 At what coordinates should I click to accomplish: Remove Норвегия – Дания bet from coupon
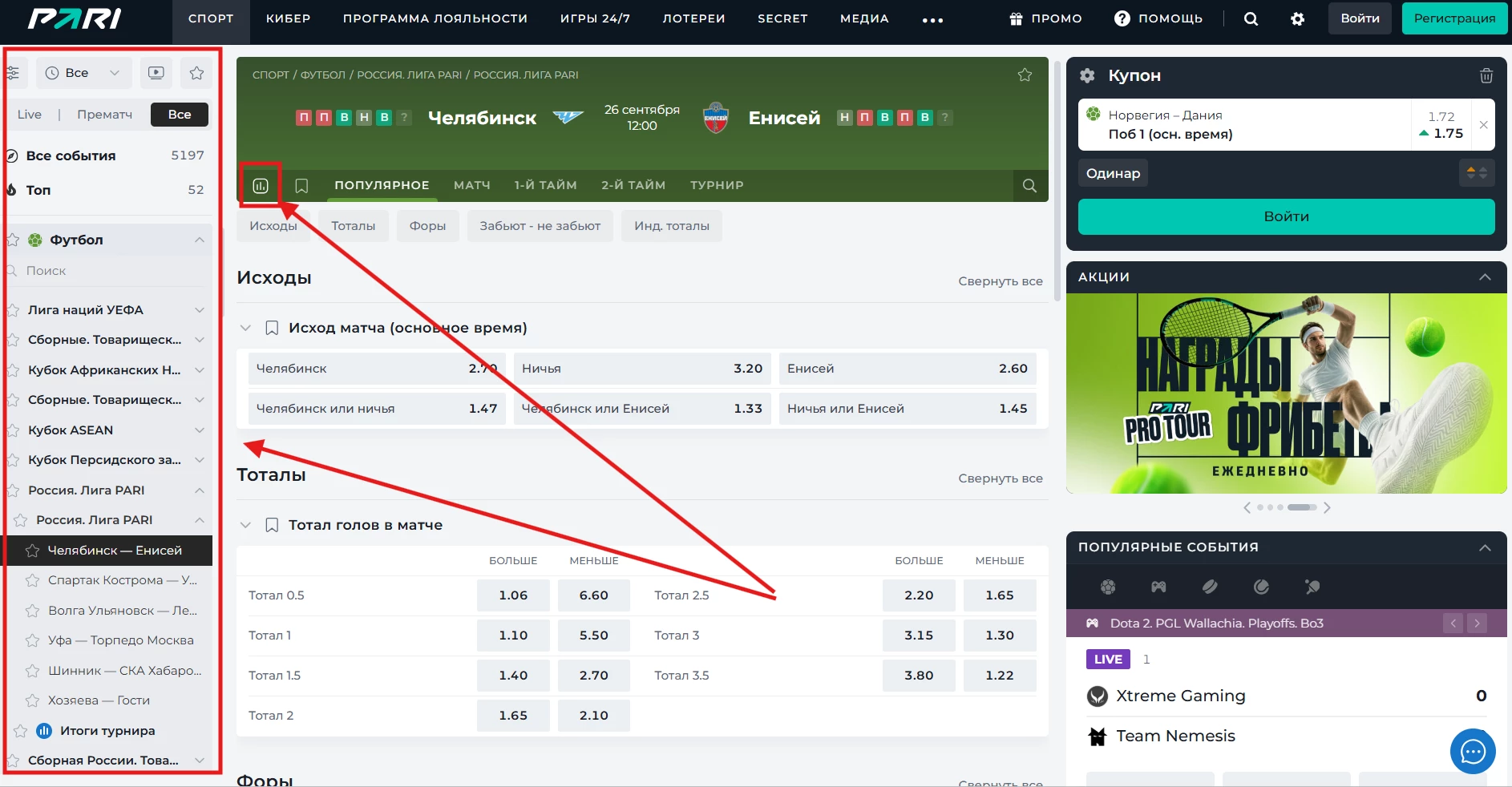click(1483, 125)
